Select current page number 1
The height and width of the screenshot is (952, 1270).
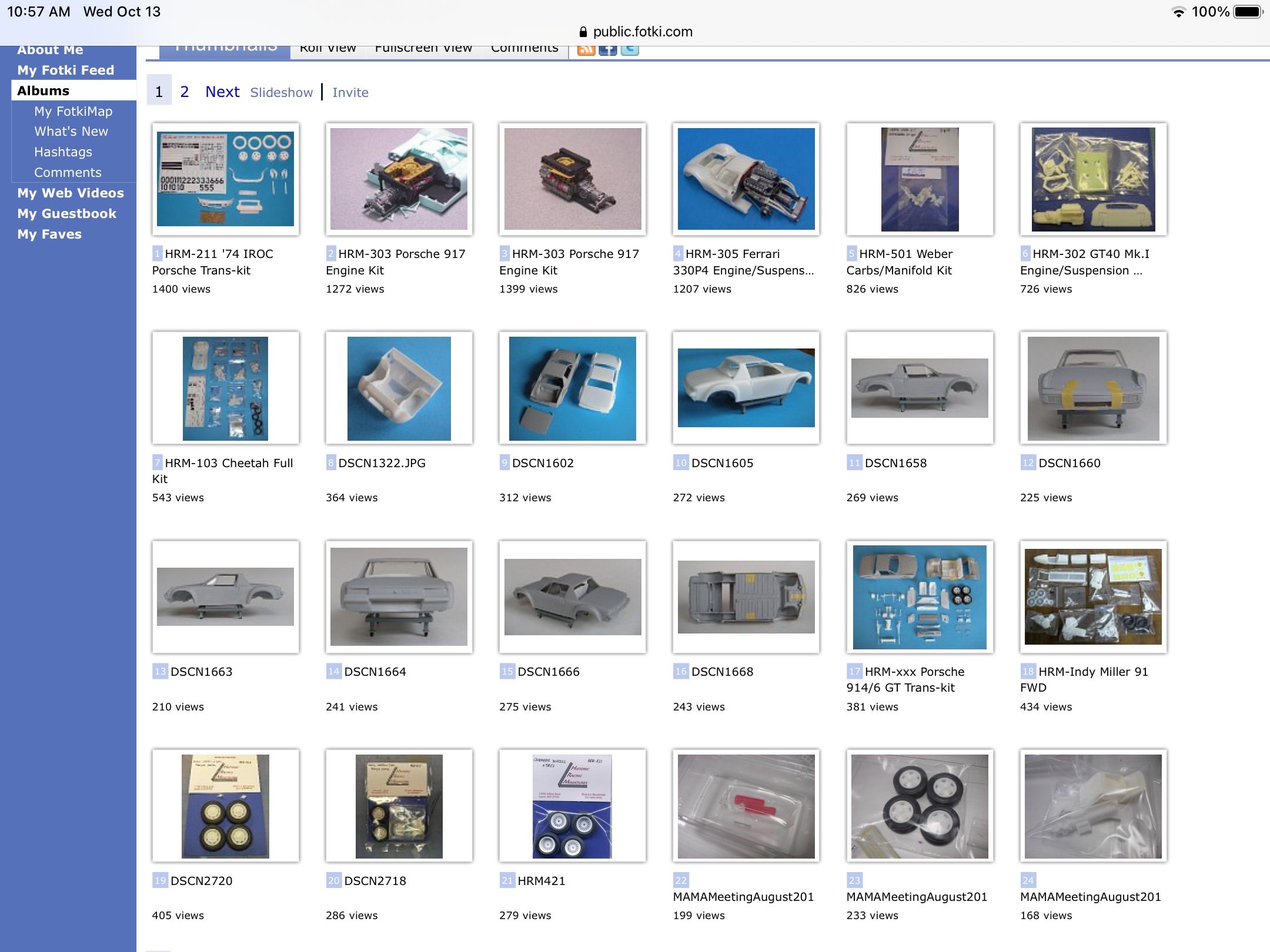pyautogui.click(x=159, y=90)
